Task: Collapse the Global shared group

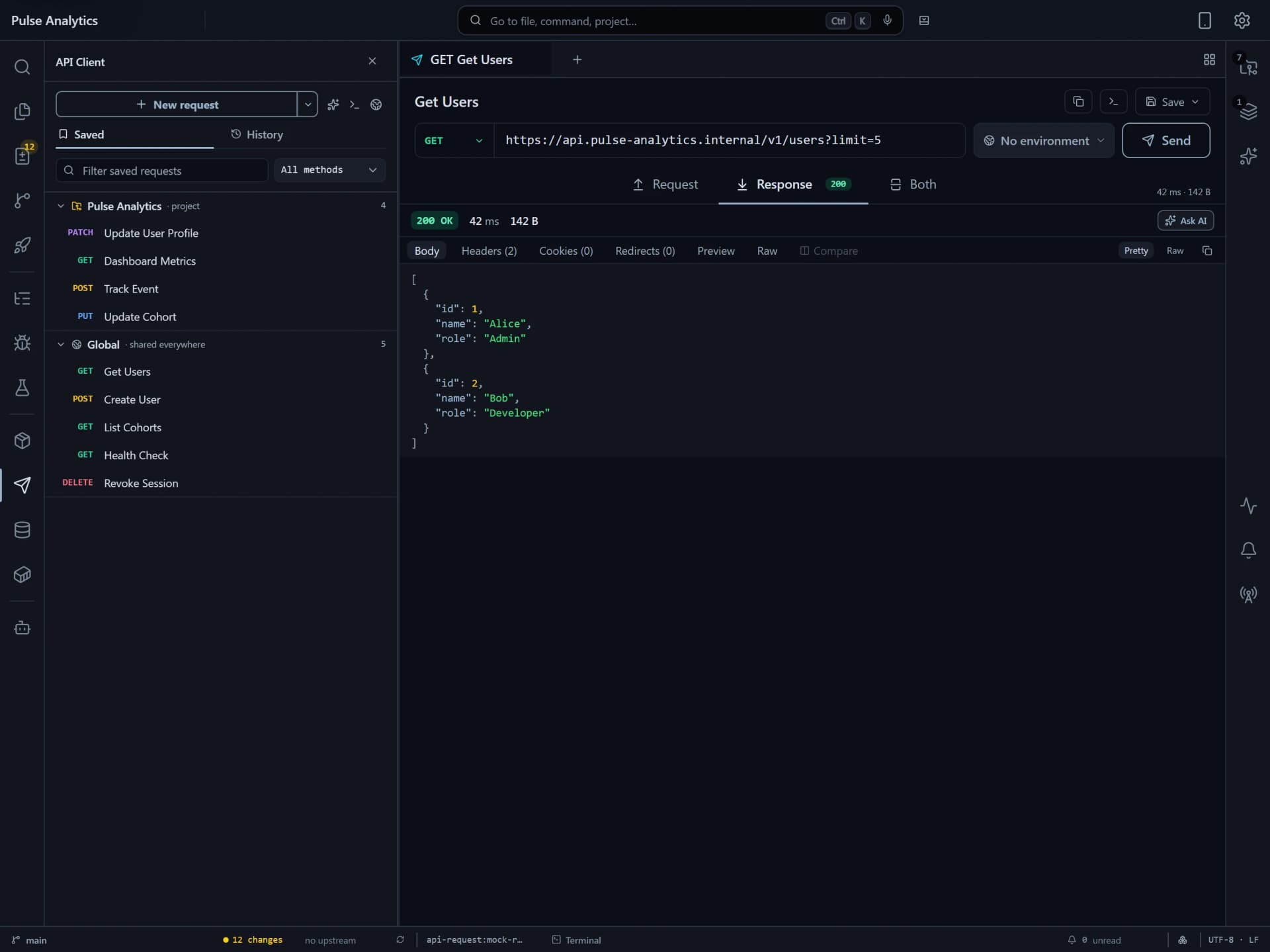Action: (x=61, y=345)
